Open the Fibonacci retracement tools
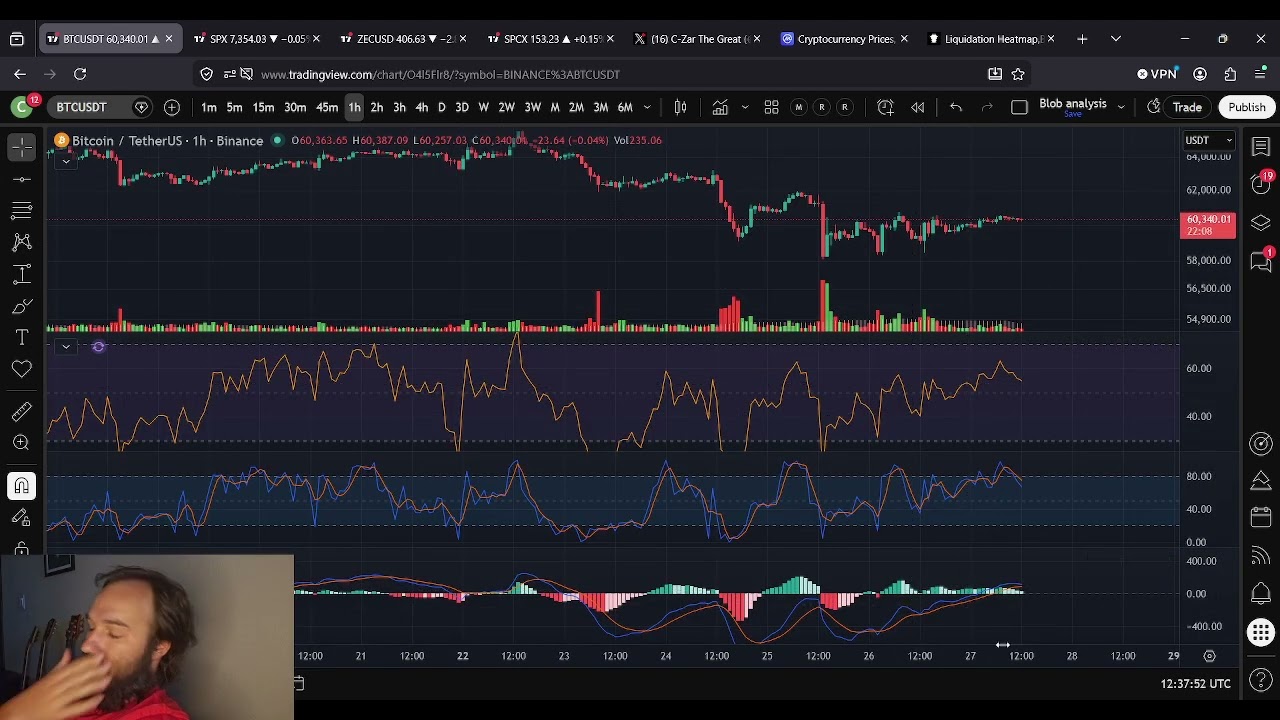This screenshot has height=720, width=1280. pos(22,210)
